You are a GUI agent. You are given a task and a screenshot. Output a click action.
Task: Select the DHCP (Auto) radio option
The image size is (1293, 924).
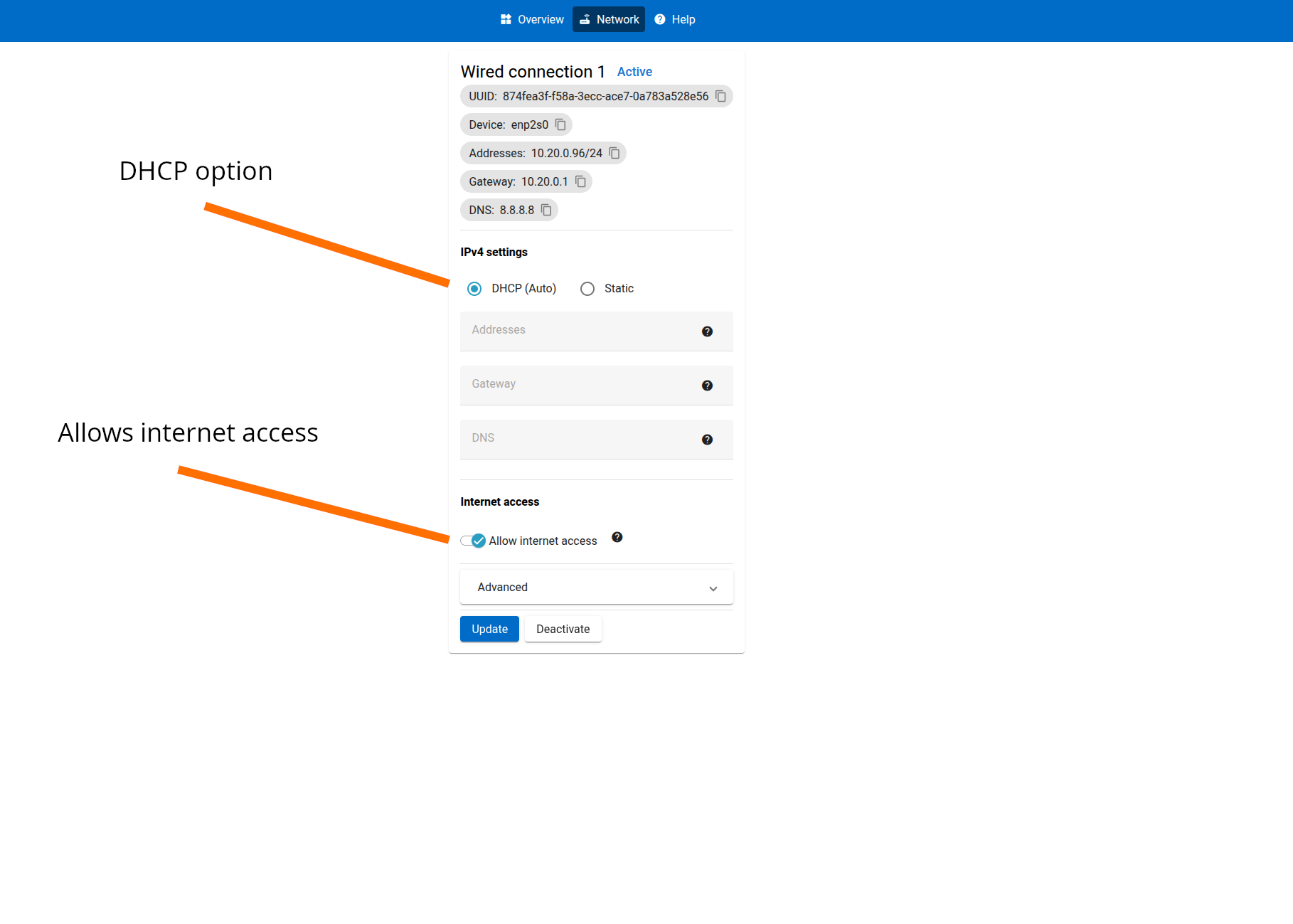[474, 289]
